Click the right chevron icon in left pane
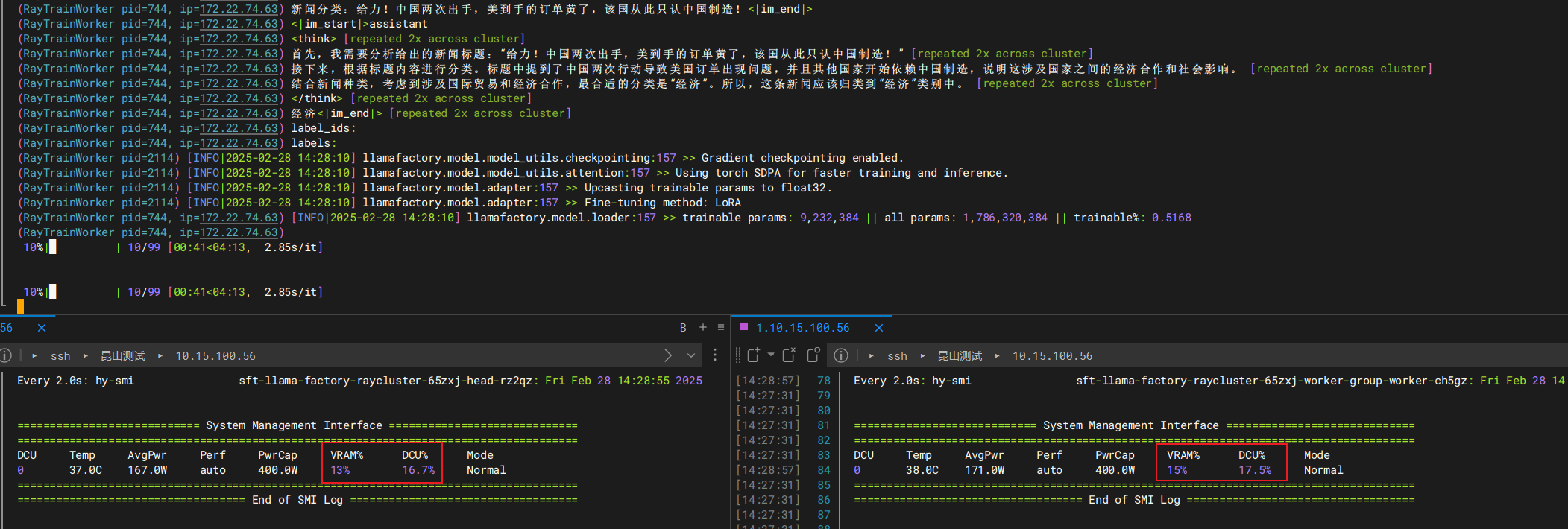 point(668,355)
